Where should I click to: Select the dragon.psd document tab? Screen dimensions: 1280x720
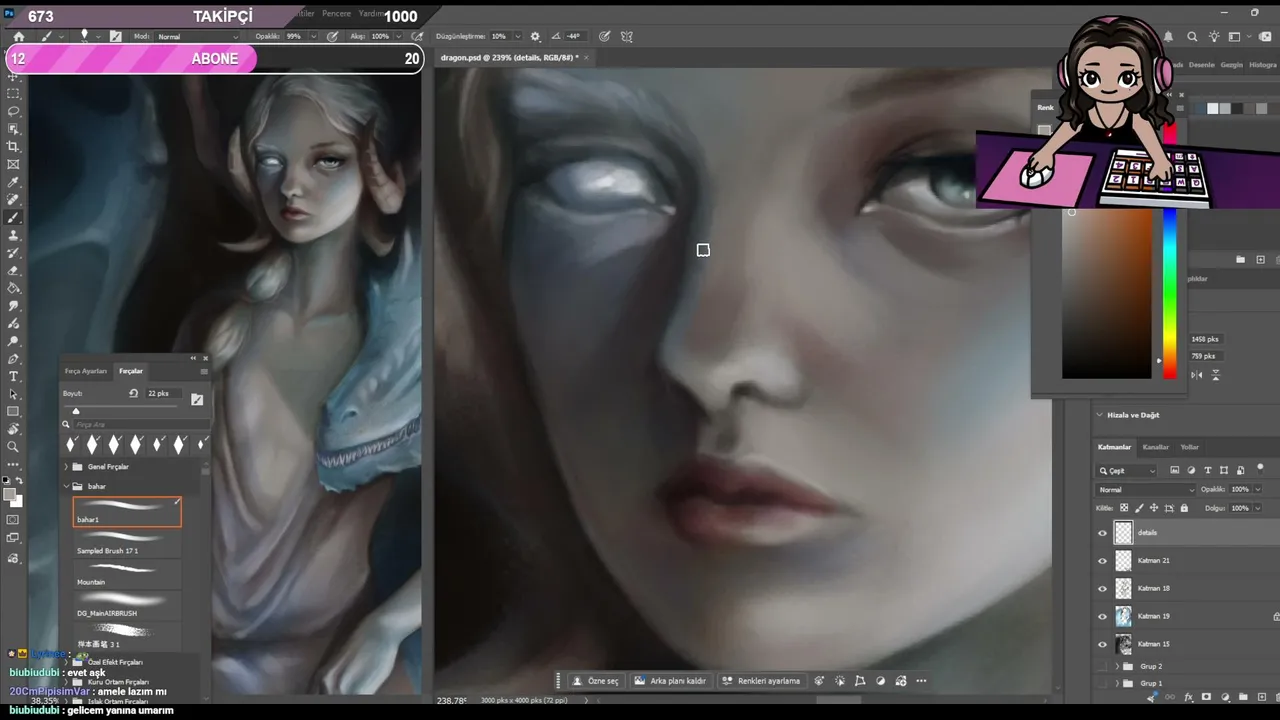(x=509, y=58)
